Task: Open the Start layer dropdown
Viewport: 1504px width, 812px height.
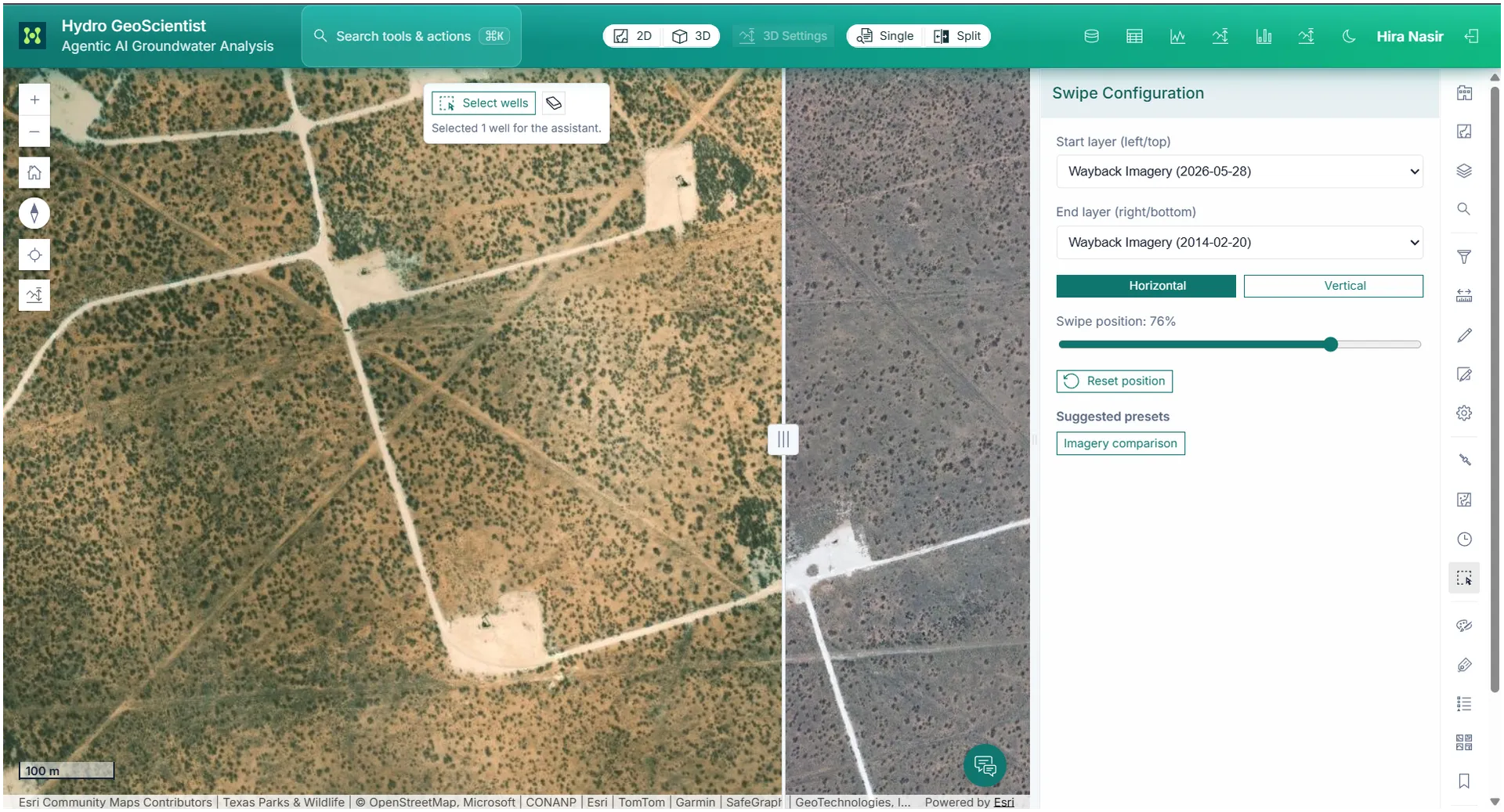Action: coord(1239,171)
